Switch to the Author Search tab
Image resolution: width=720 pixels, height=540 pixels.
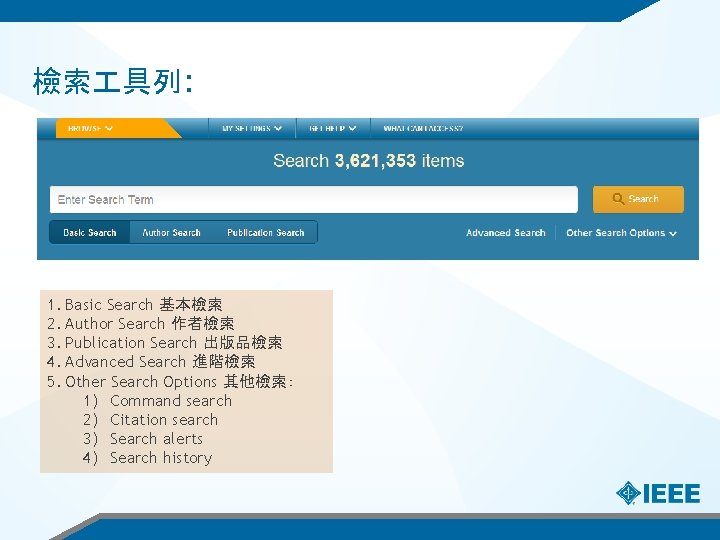[x=171, y=233]
